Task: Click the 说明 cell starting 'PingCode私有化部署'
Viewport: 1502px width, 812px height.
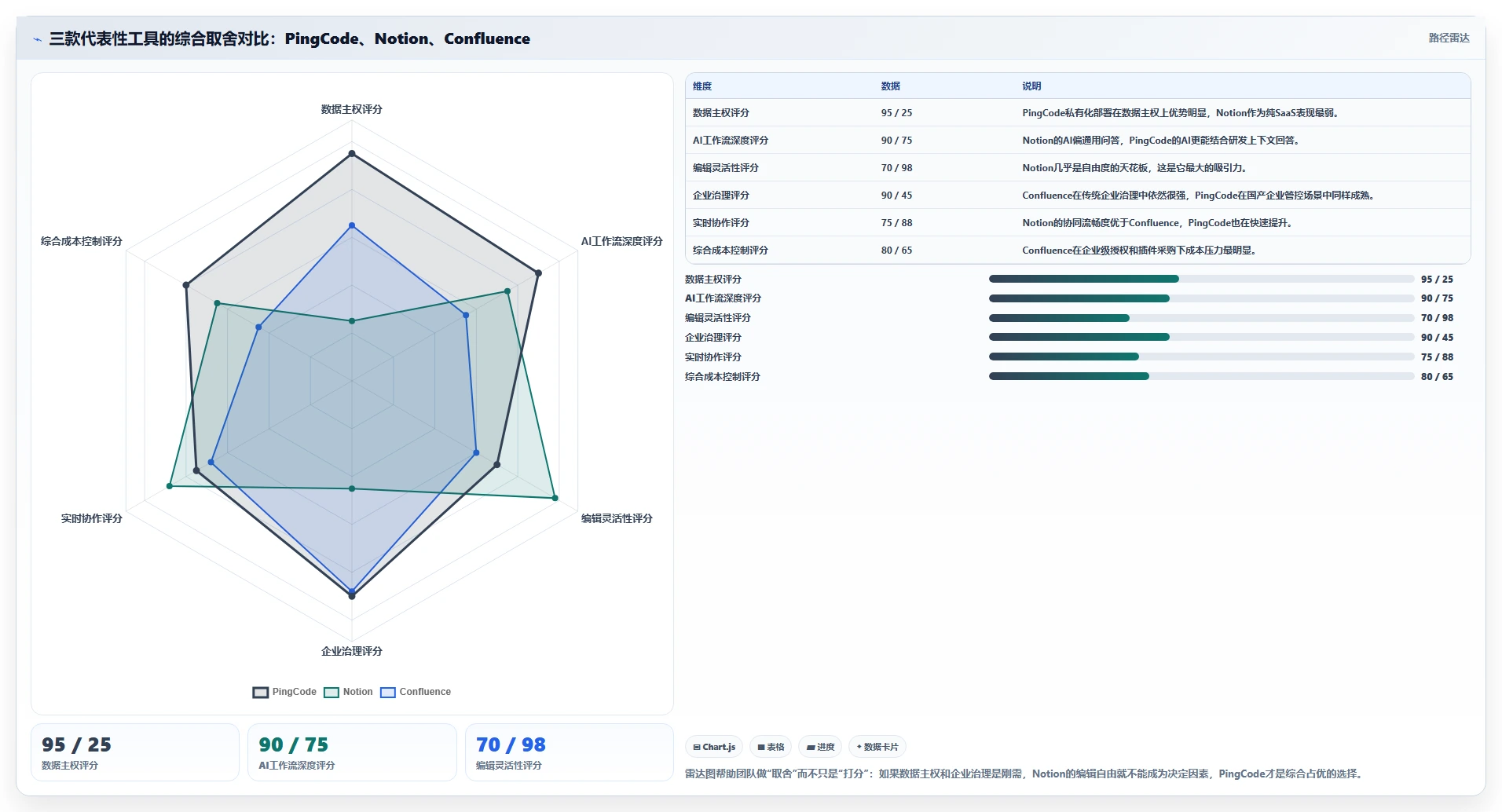Action: 1182,113
